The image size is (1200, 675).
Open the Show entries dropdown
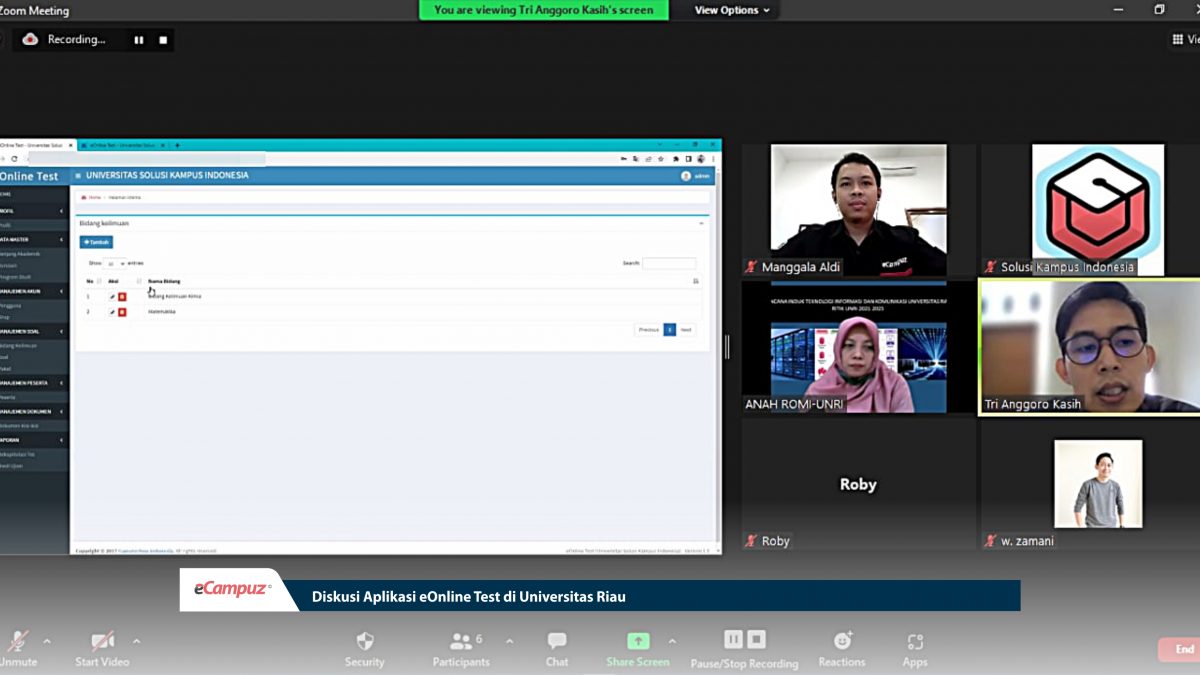tap(115, 263)
